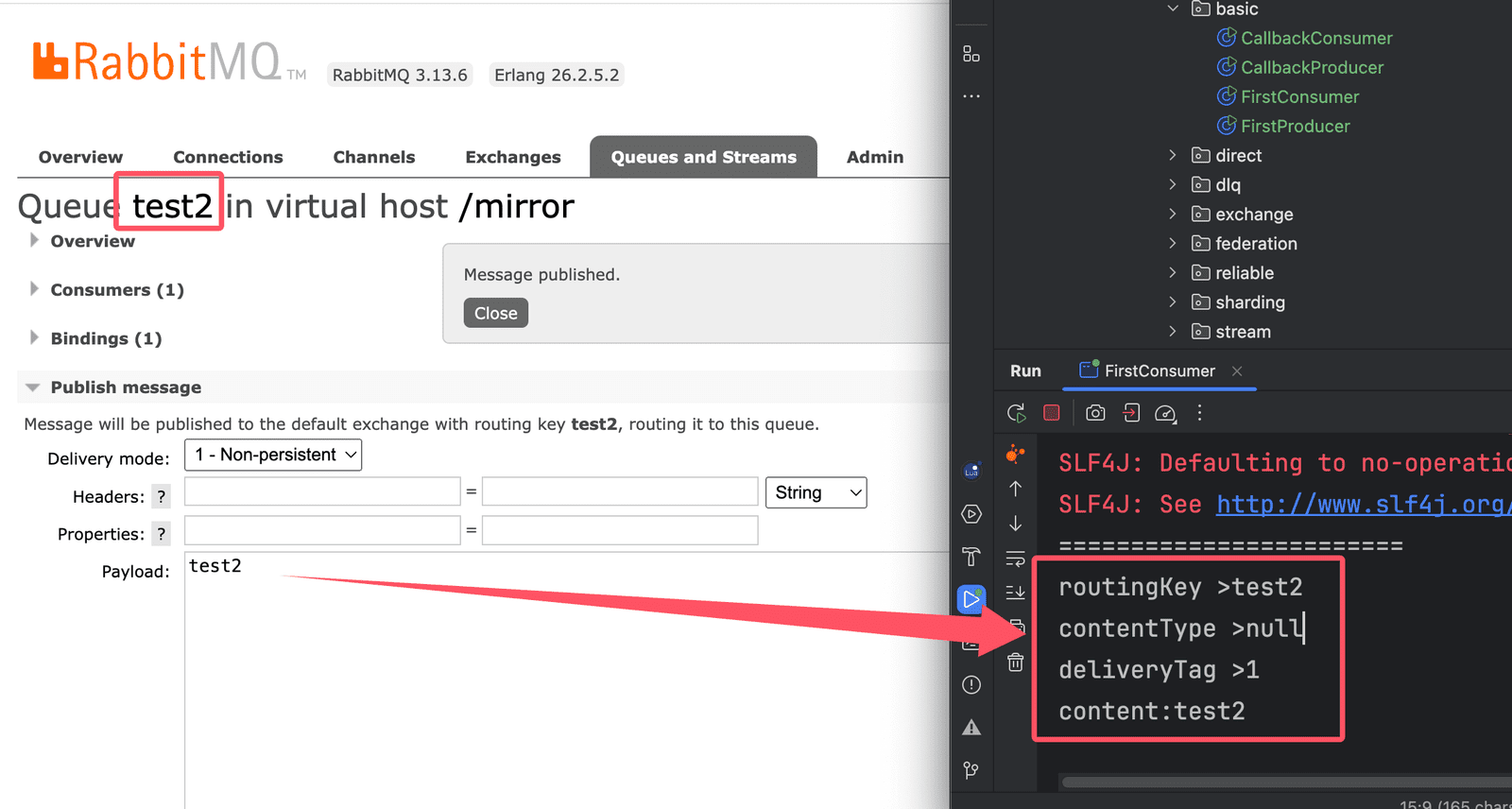Expand the reliable package folder

coord(1173,272)
